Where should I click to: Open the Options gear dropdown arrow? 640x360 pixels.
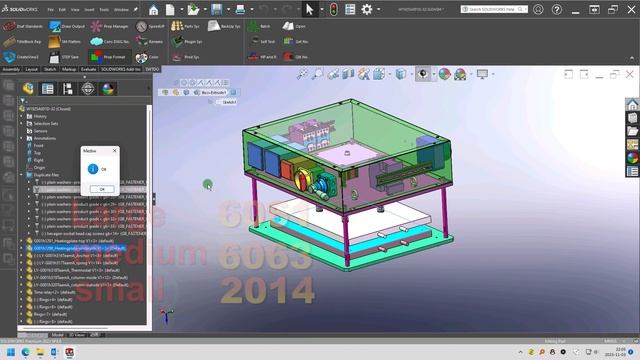[x=379, y=9]
